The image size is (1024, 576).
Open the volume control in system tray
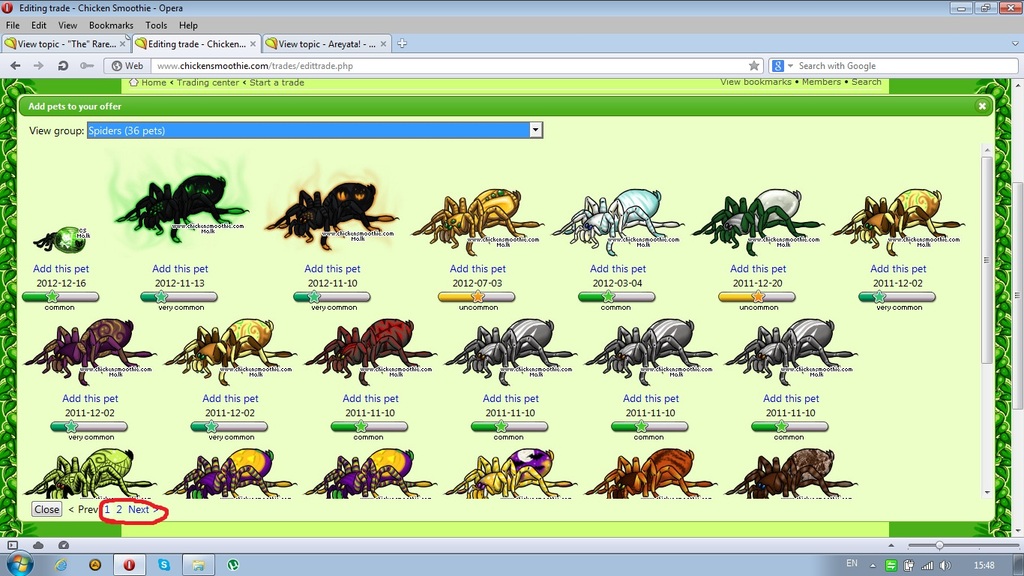(946, 566)
